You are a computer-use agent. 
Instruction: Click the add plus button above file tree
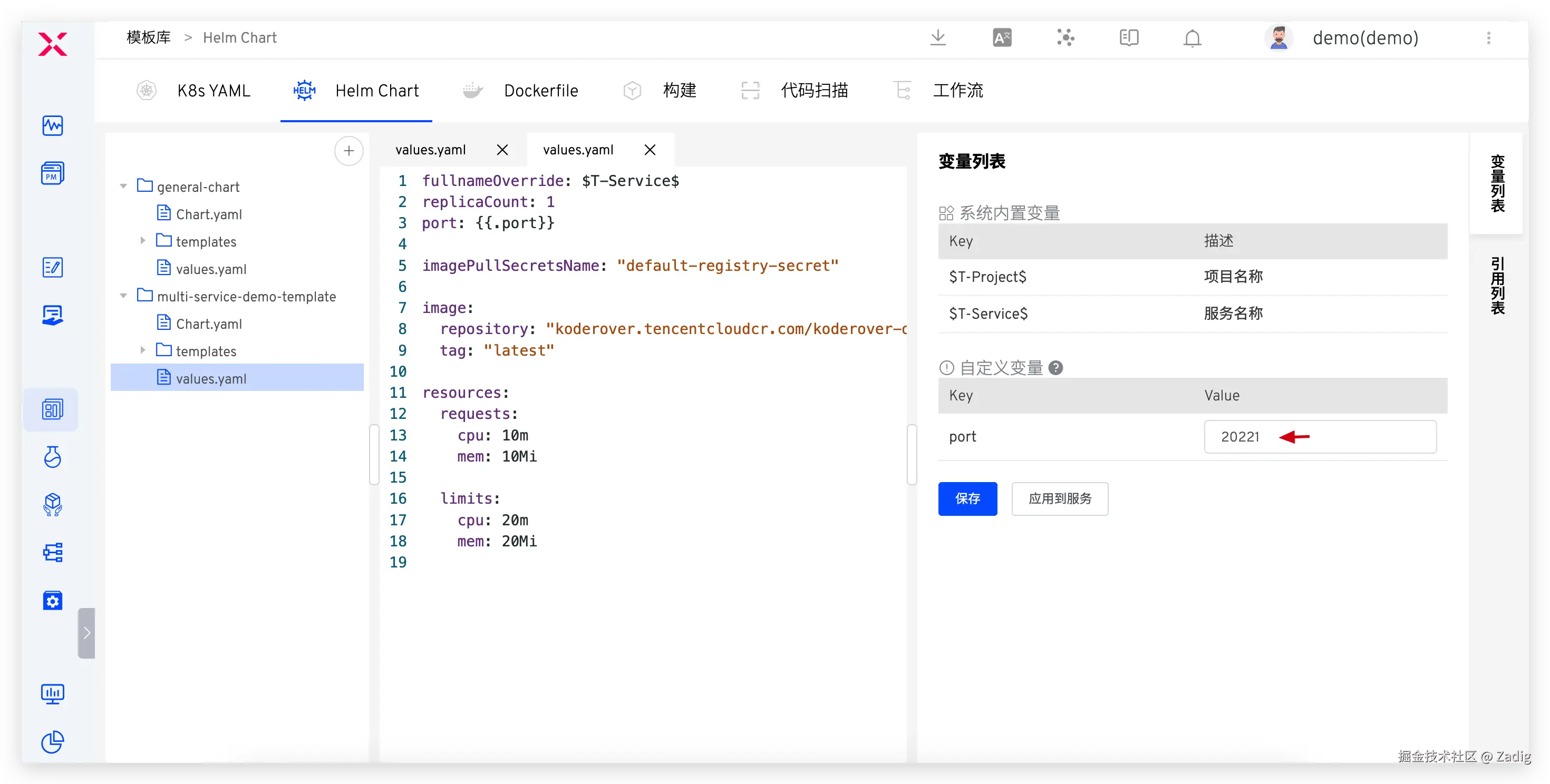(x=348, y=150)
